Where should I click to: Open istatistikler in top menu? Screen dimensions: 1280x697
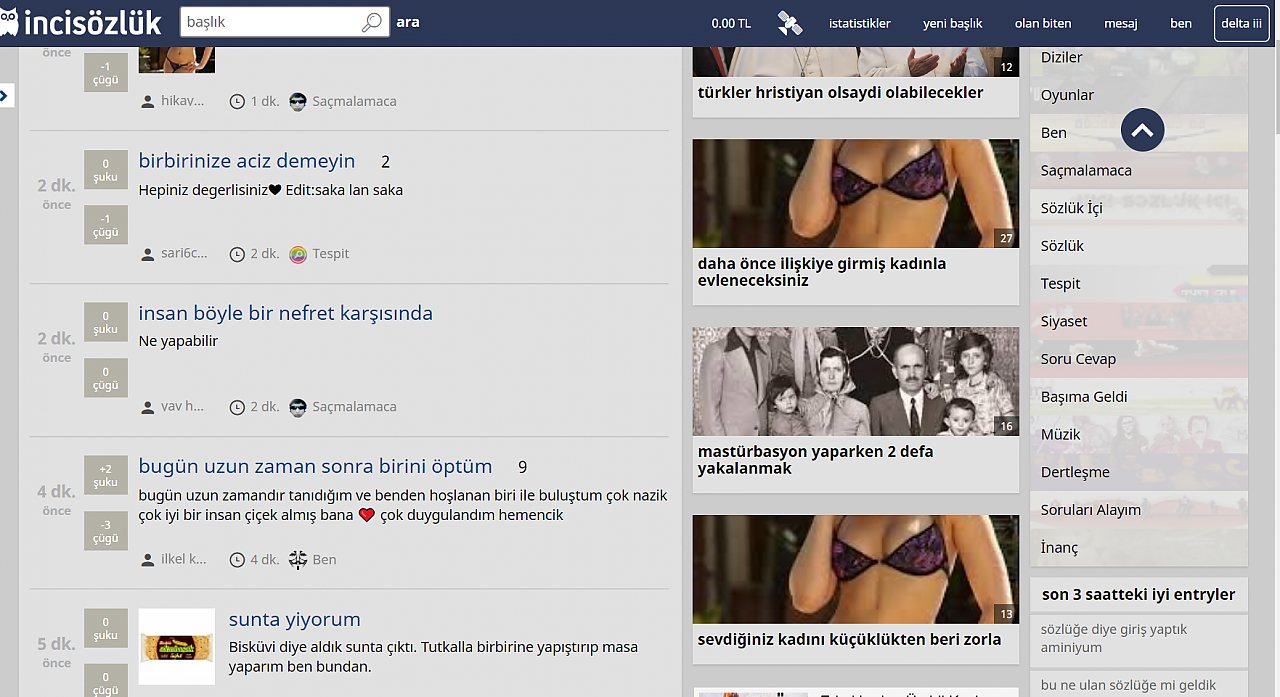coord(860,23)
